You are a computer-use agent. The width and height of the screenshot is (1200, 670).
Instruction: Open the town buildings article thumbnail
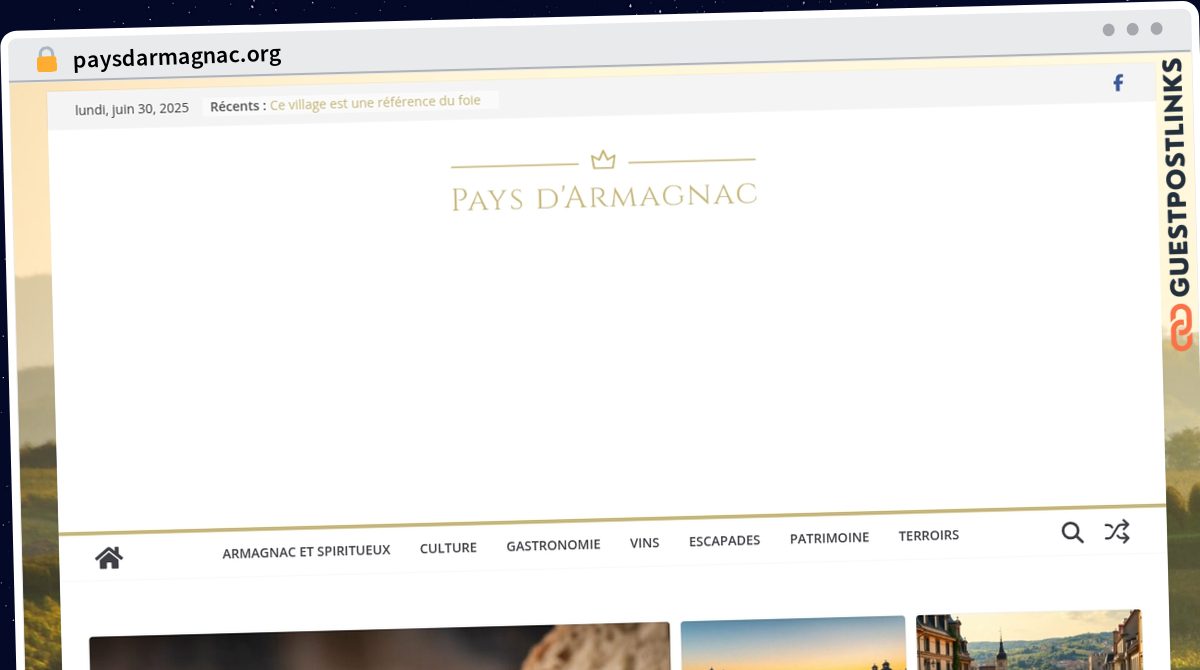[1029, 640]
